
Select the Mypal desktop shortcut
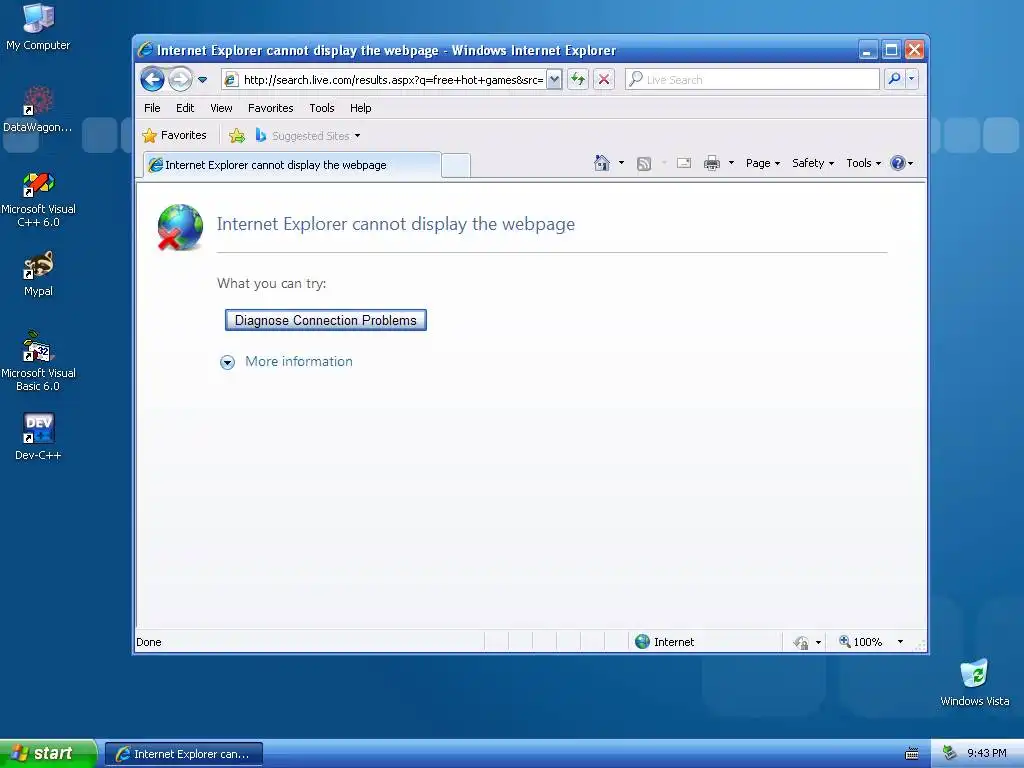[x=38, y=274]
